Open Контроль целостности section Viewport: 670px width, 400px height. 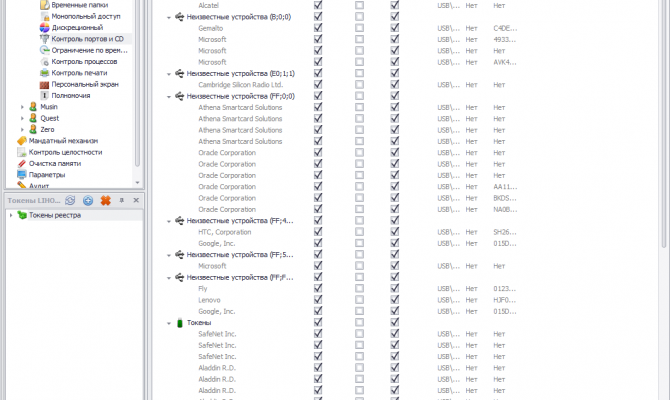click(x=65, y=152)
